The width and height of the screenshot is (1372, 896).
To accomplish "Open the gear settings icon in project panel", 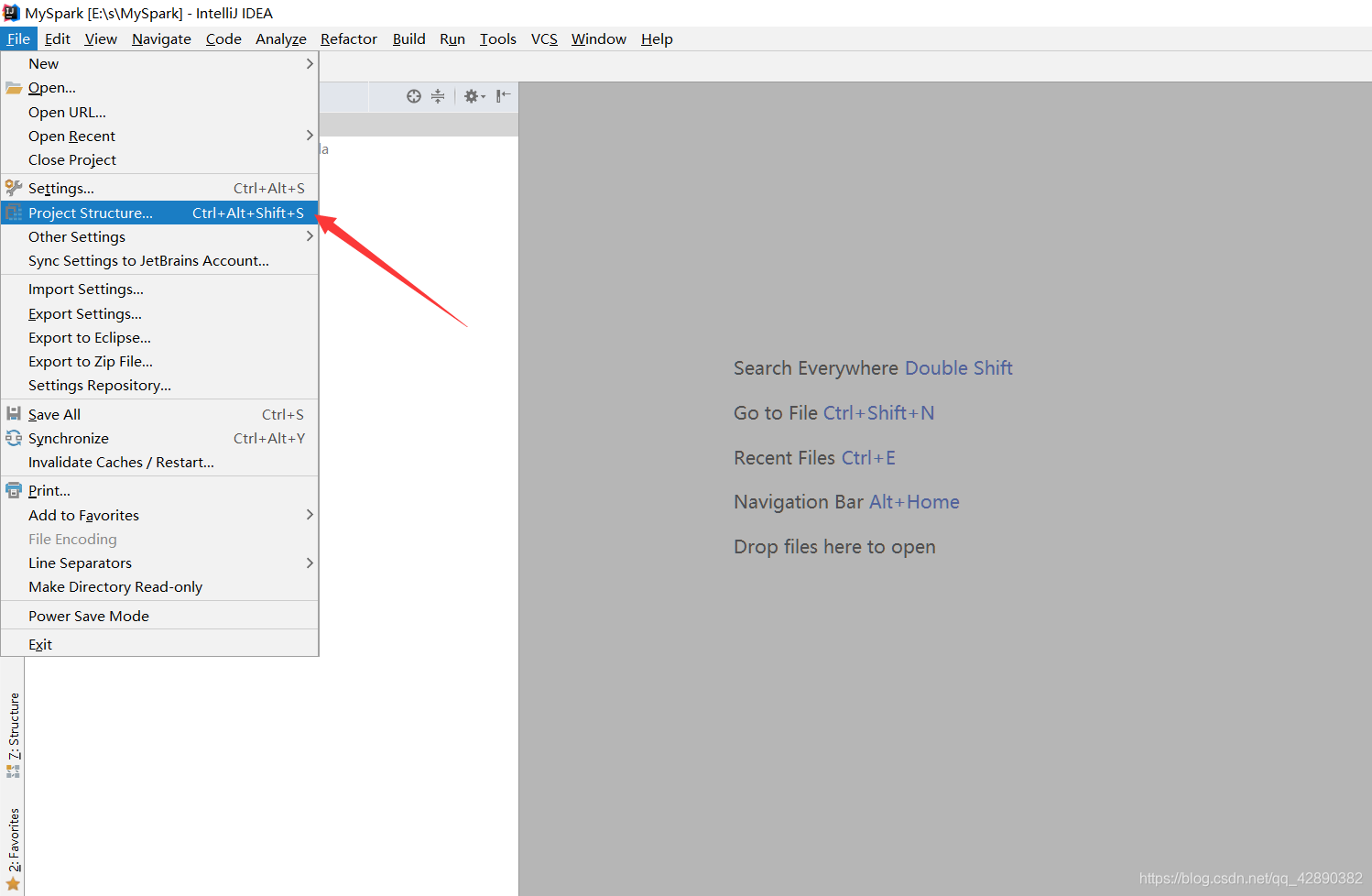I will tap(474, 96).
